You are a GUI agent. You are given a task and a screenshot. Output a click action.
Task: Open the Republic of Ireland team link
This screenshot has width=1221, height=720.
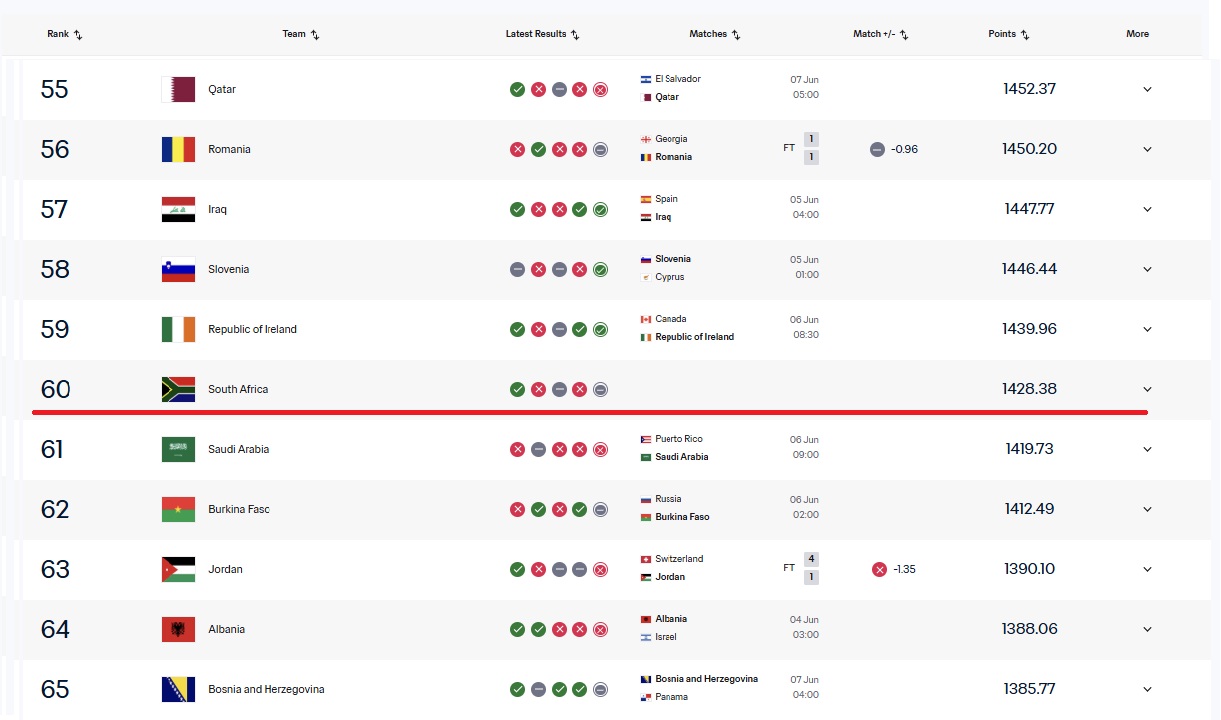coord(252,329)
